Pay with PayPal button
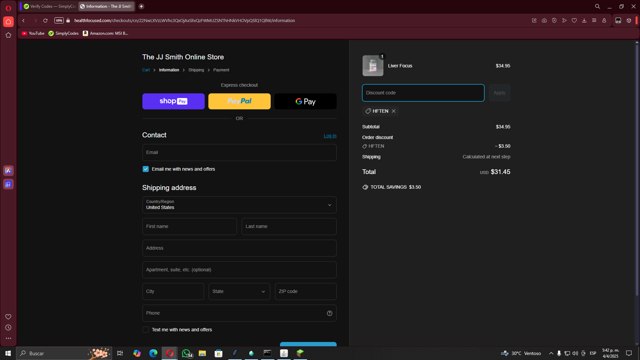 pyautogui.click(x=239, y=101)
